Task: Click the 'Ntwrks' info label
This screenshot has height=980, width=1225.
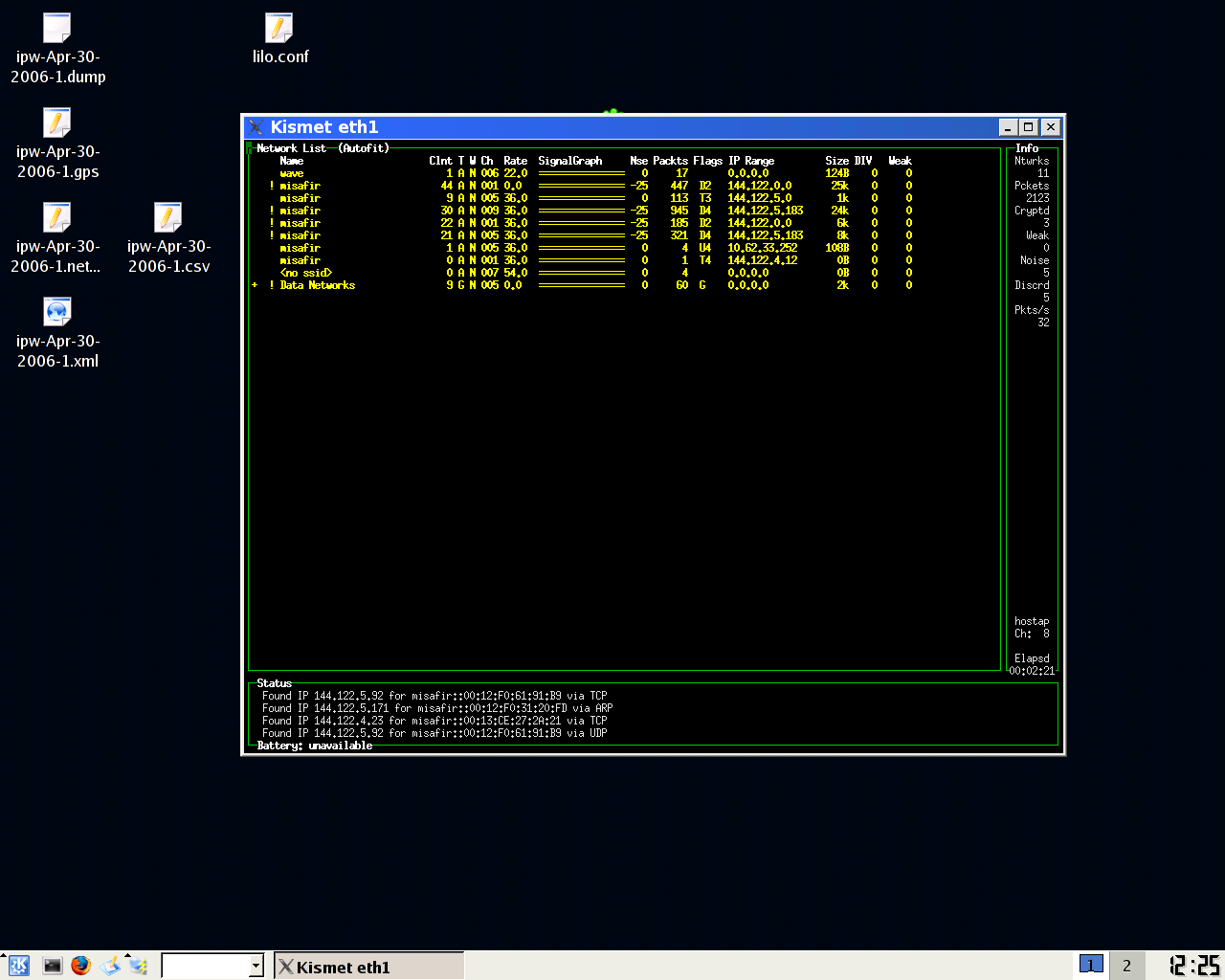Action: 1032,161
